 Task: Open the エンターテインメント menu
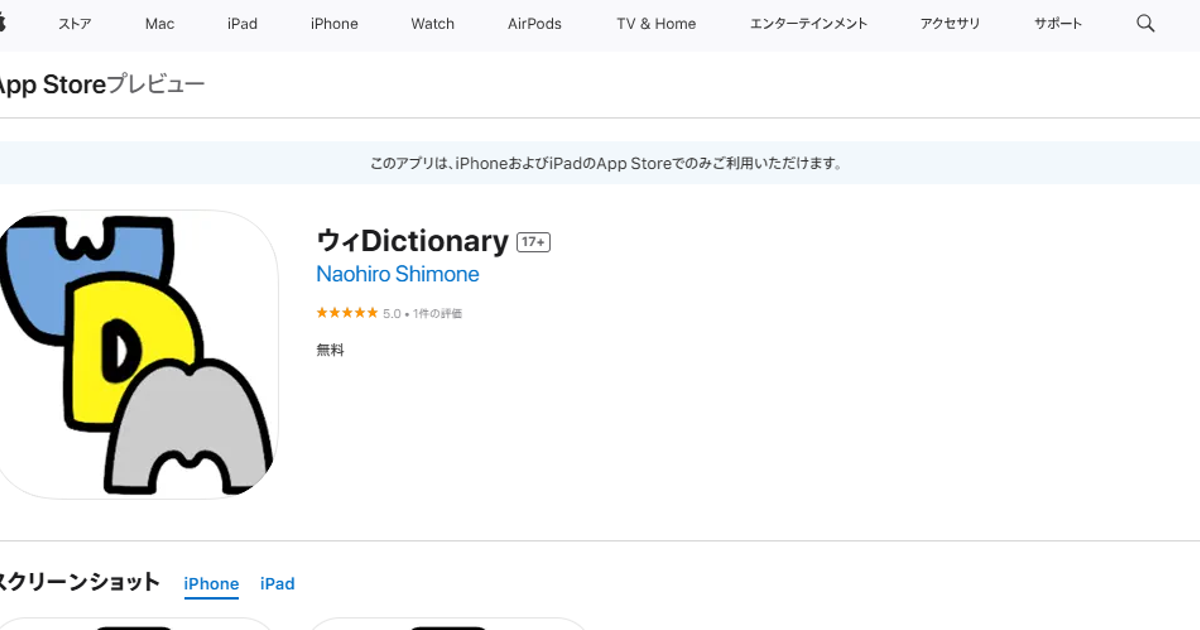[808, 24]
